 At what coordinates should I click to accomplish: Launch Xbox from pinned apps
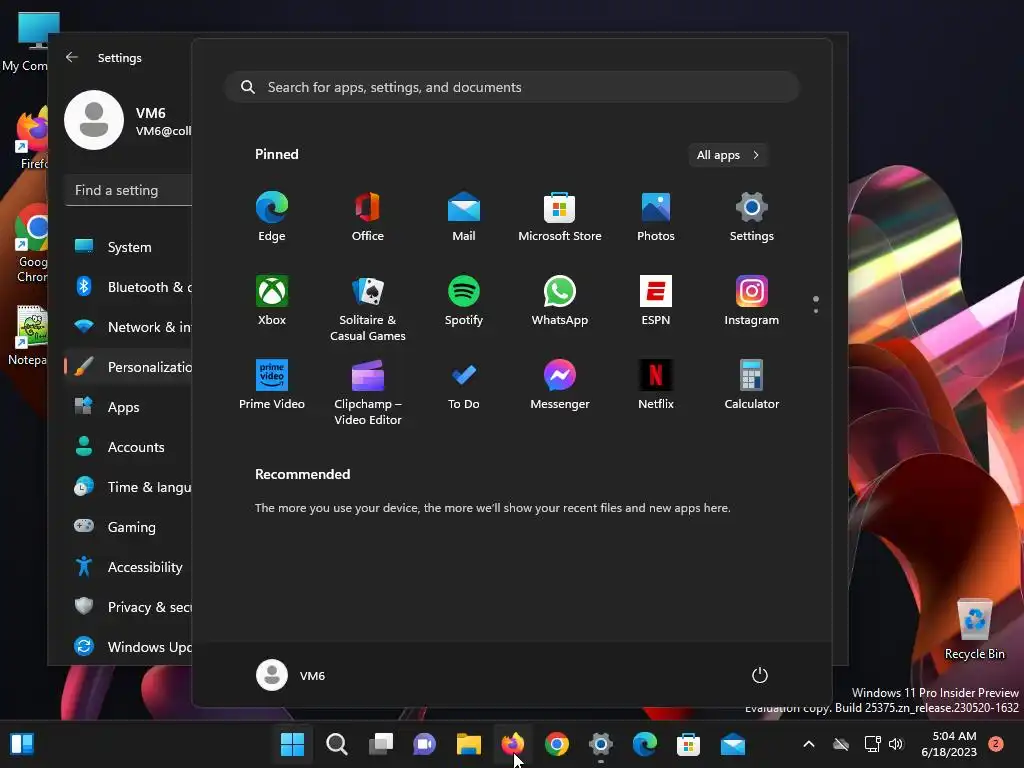click(x=272, y=300)
